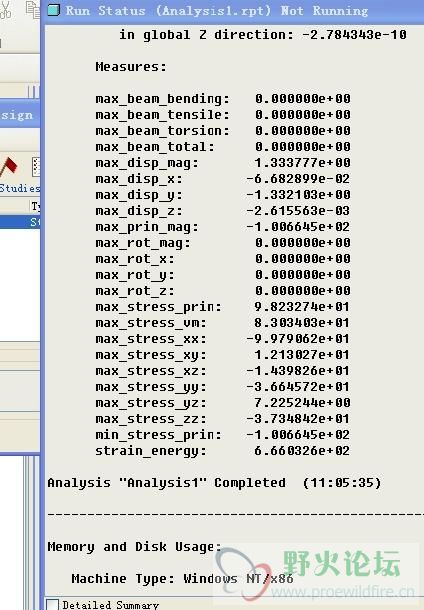
Task: Click the Measures heading in report
Action: [x=131, y=67]
